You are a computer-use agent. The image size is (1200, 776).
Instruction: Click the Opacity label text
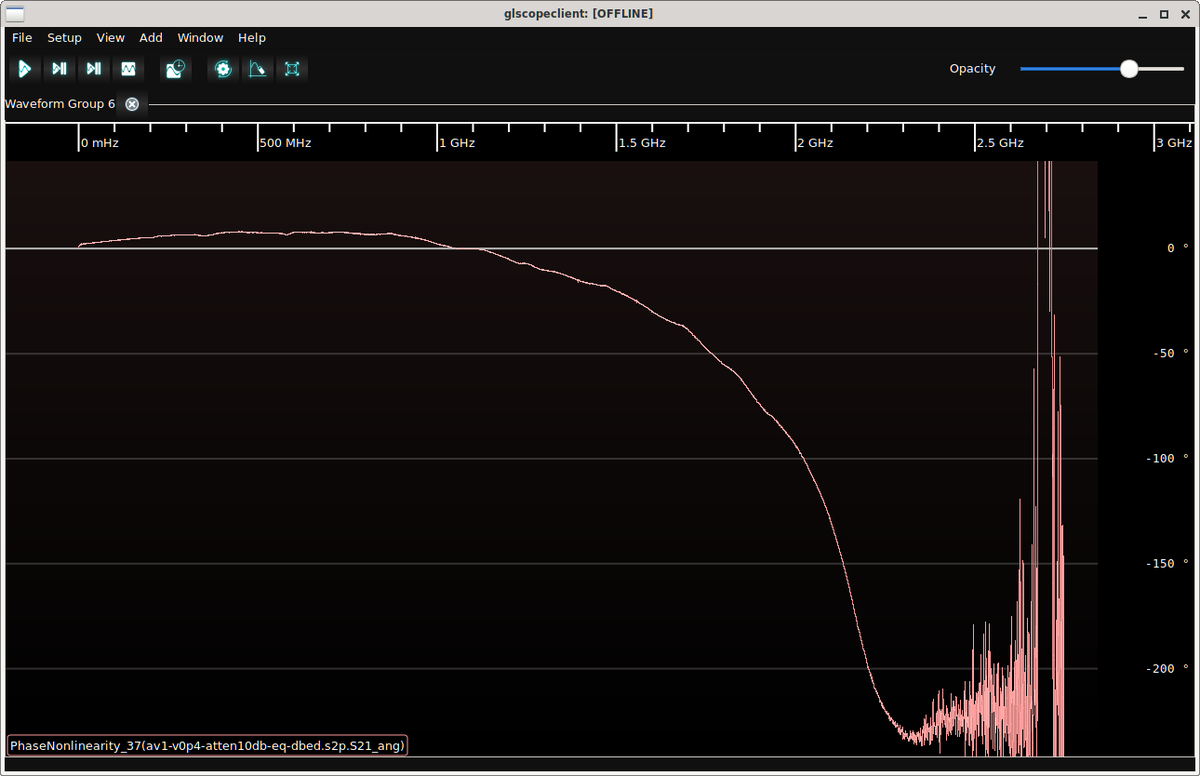coord(973,69)
